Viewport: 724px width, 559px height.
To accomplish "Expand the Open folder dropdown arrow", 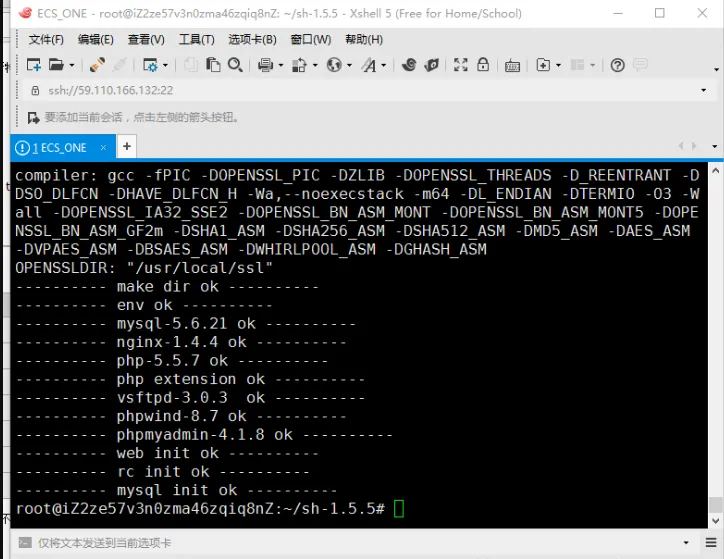I will point(72,66).
